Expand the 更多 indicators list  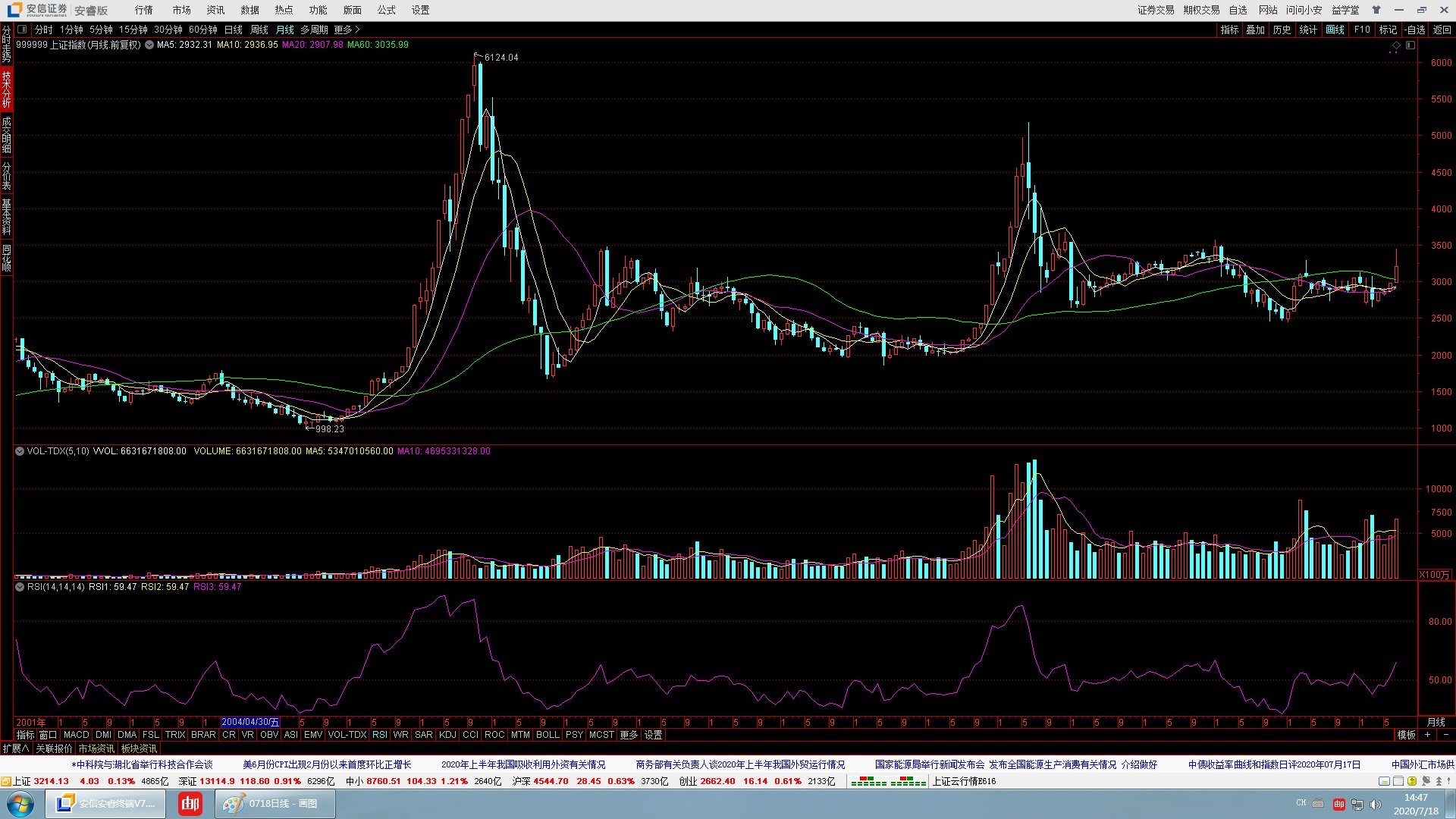(x=629, y=735)
